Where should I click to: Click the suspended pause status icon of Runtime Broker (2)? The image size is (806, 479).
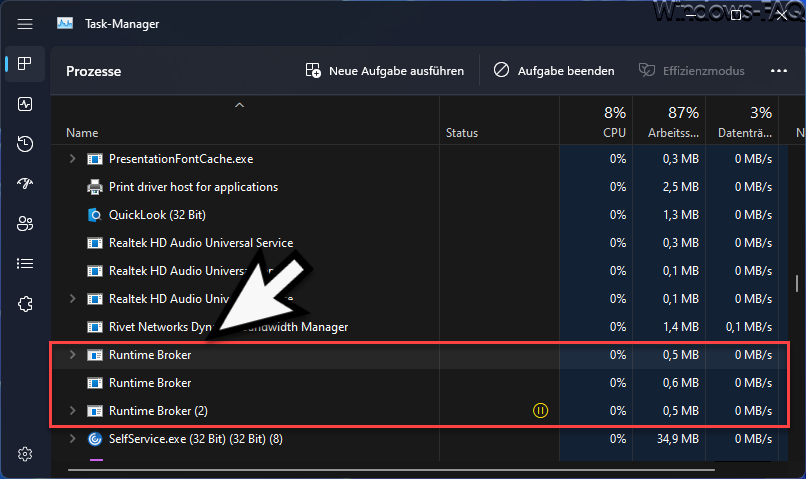(x=540, y=411)
